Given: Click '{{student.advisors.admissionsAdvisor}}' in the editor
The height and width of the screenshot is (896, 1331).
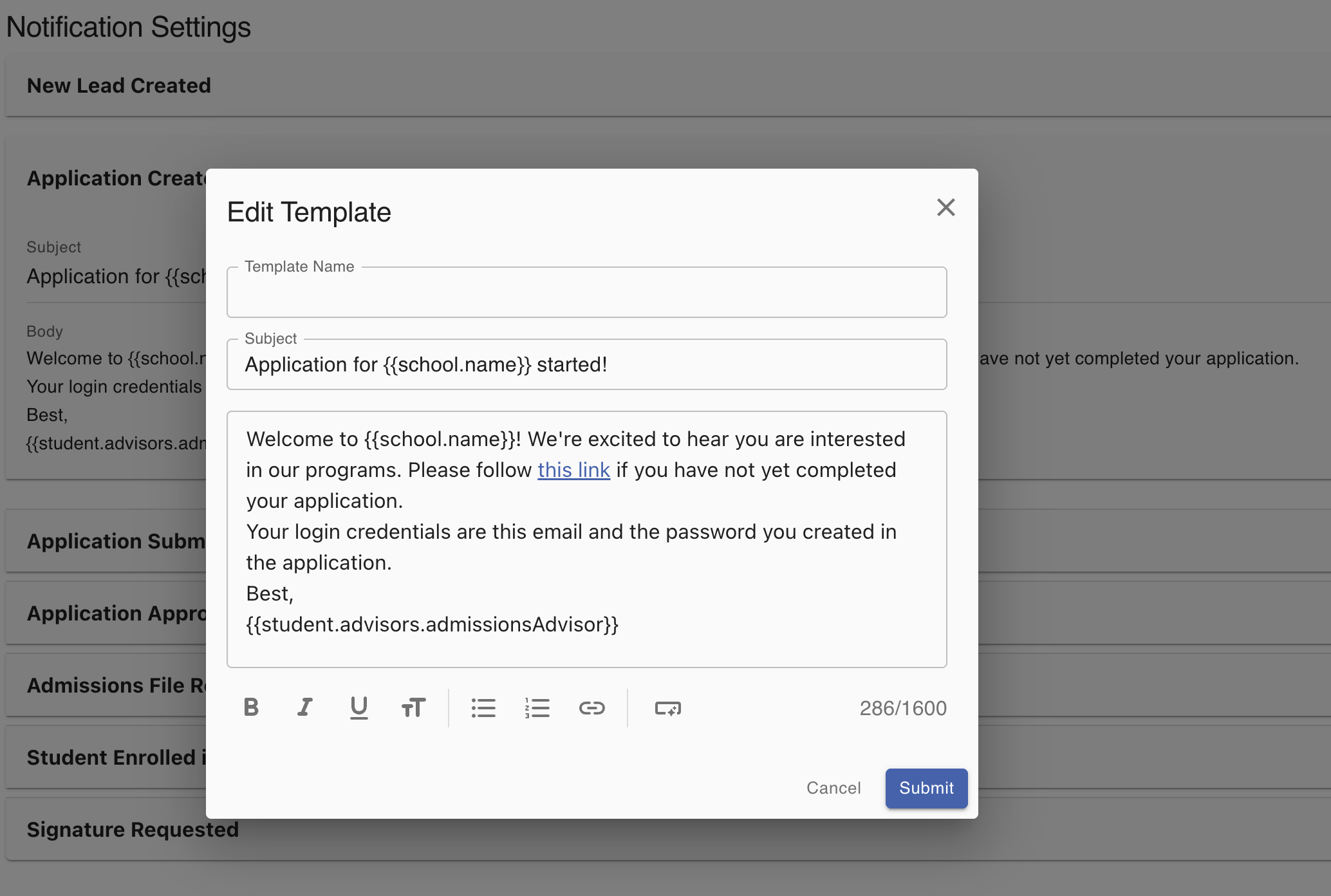Looking at the screenshot, I should (x=432, y=624).
